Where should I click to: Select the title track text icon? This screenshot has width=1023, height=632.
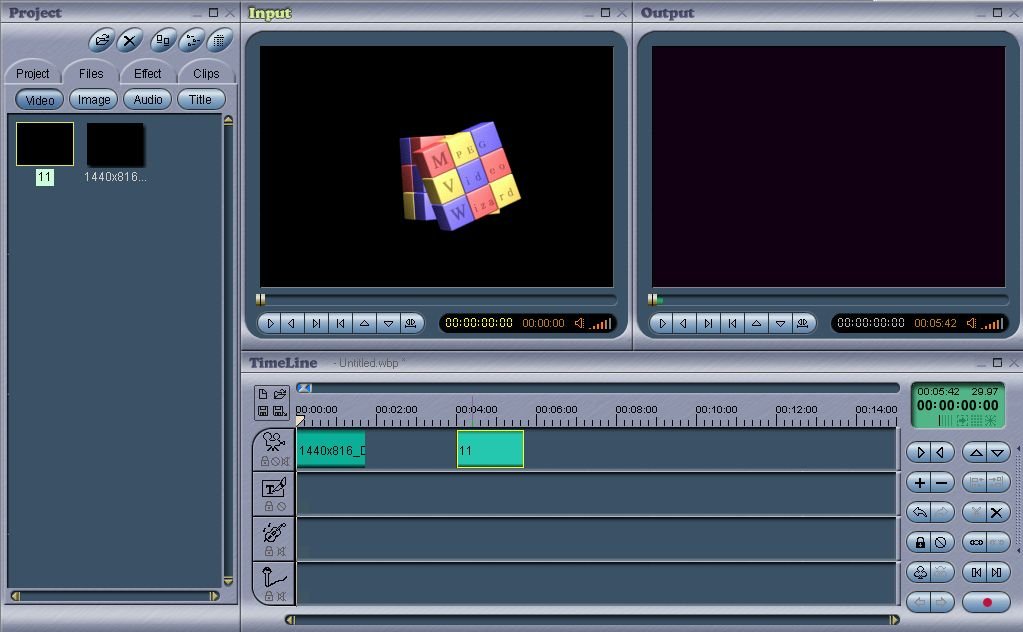click(274, 488)
